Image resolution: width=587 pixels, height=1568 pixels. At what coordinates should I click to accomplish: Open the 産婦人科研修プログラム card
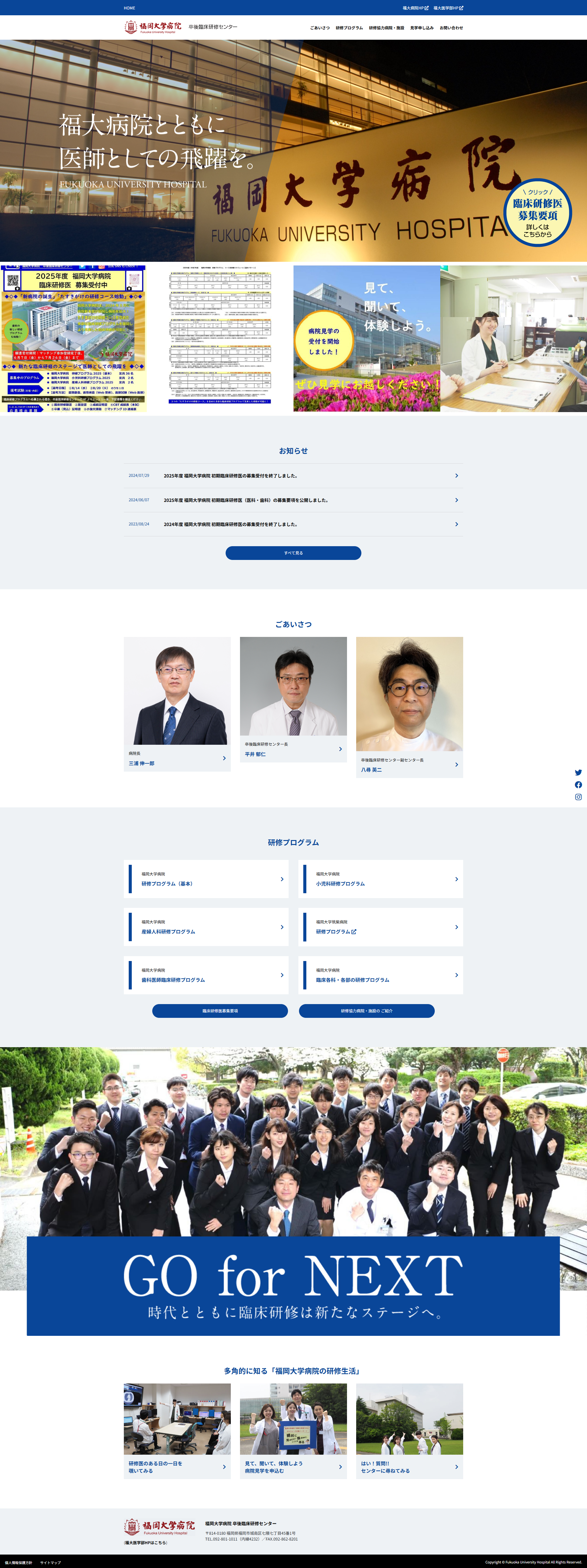point(206,927)
